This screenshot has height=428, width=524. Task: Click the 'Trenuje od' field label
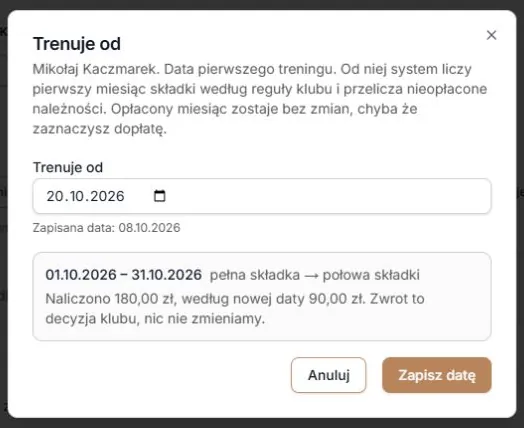pyautogui.click(x=68, y=167)
